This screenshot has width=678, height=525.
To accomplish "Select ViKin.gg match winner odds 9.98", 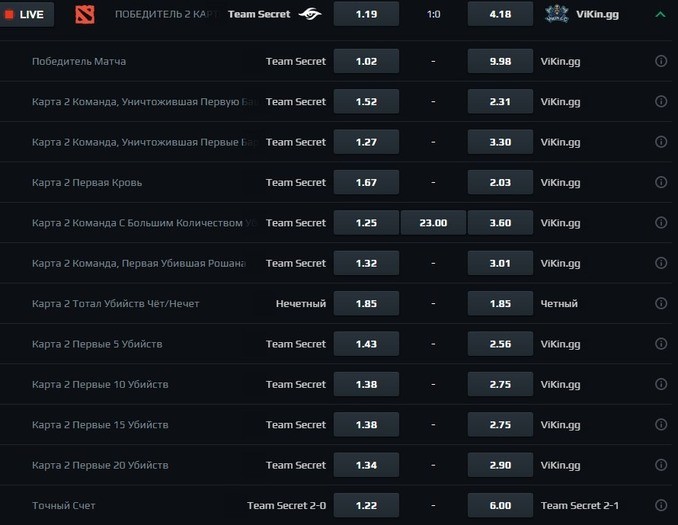I will point(500,61).
